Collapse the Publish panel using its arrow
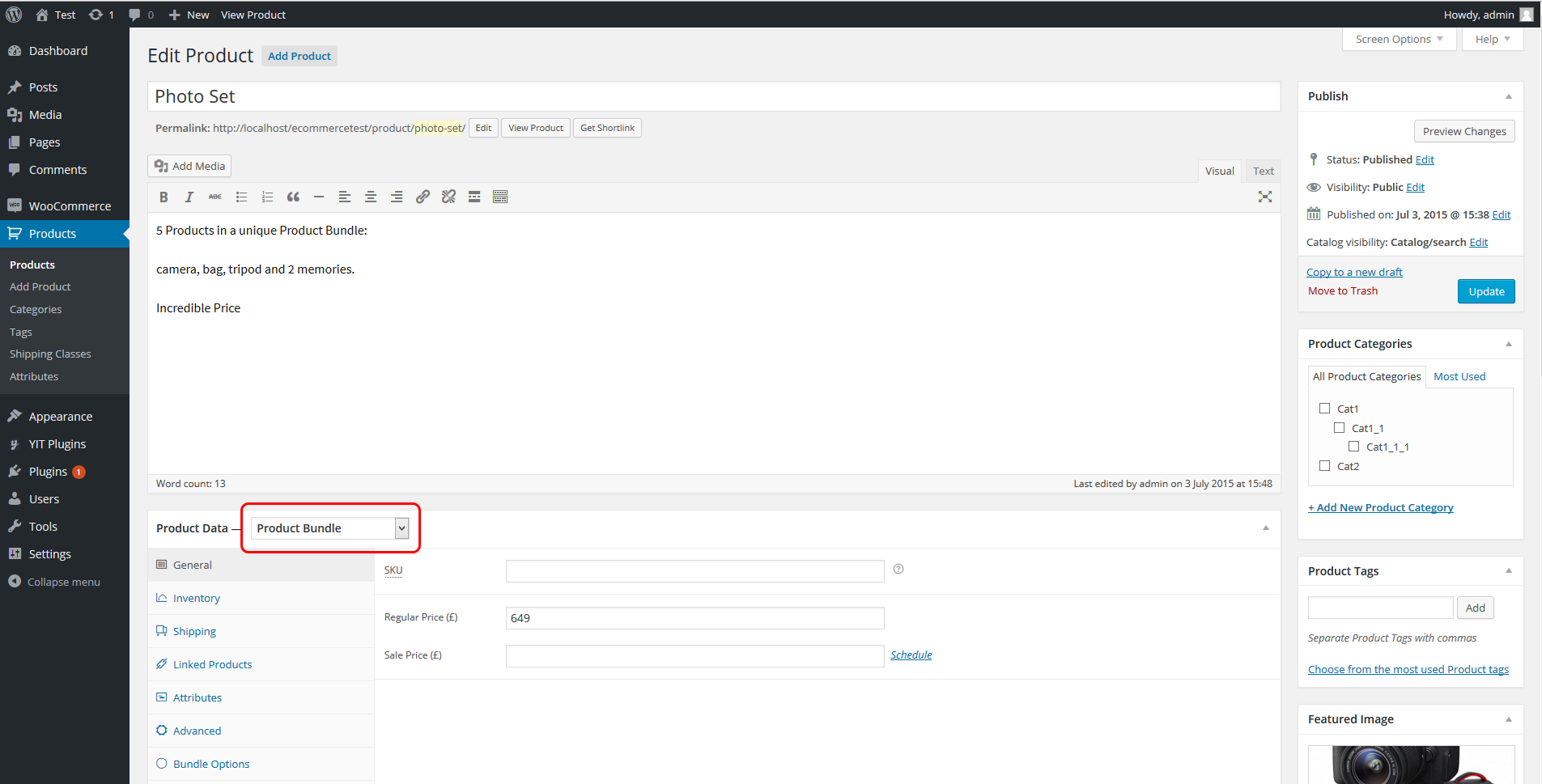Viewport: 1542px width, 784px height. point(1508,96)
